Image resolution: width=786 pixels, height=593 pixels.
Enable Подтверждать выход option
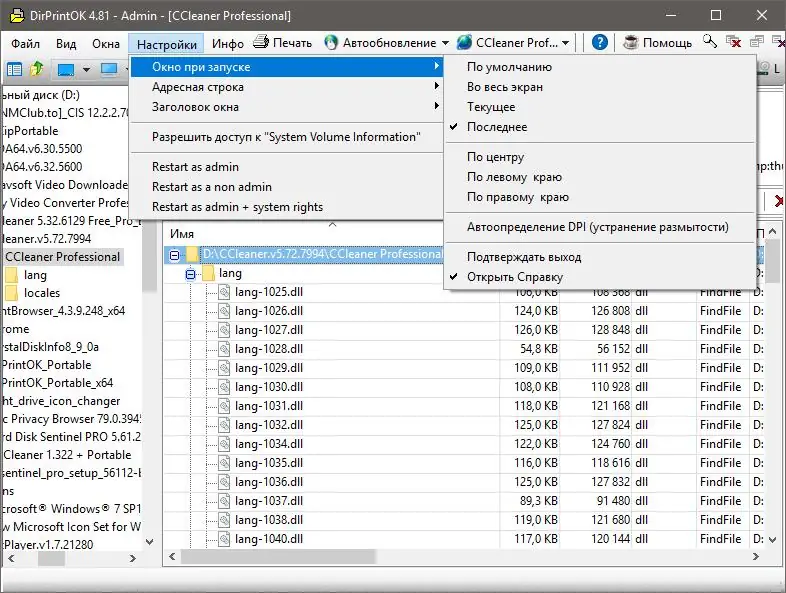pyautogui.click(x=600, y=257)
